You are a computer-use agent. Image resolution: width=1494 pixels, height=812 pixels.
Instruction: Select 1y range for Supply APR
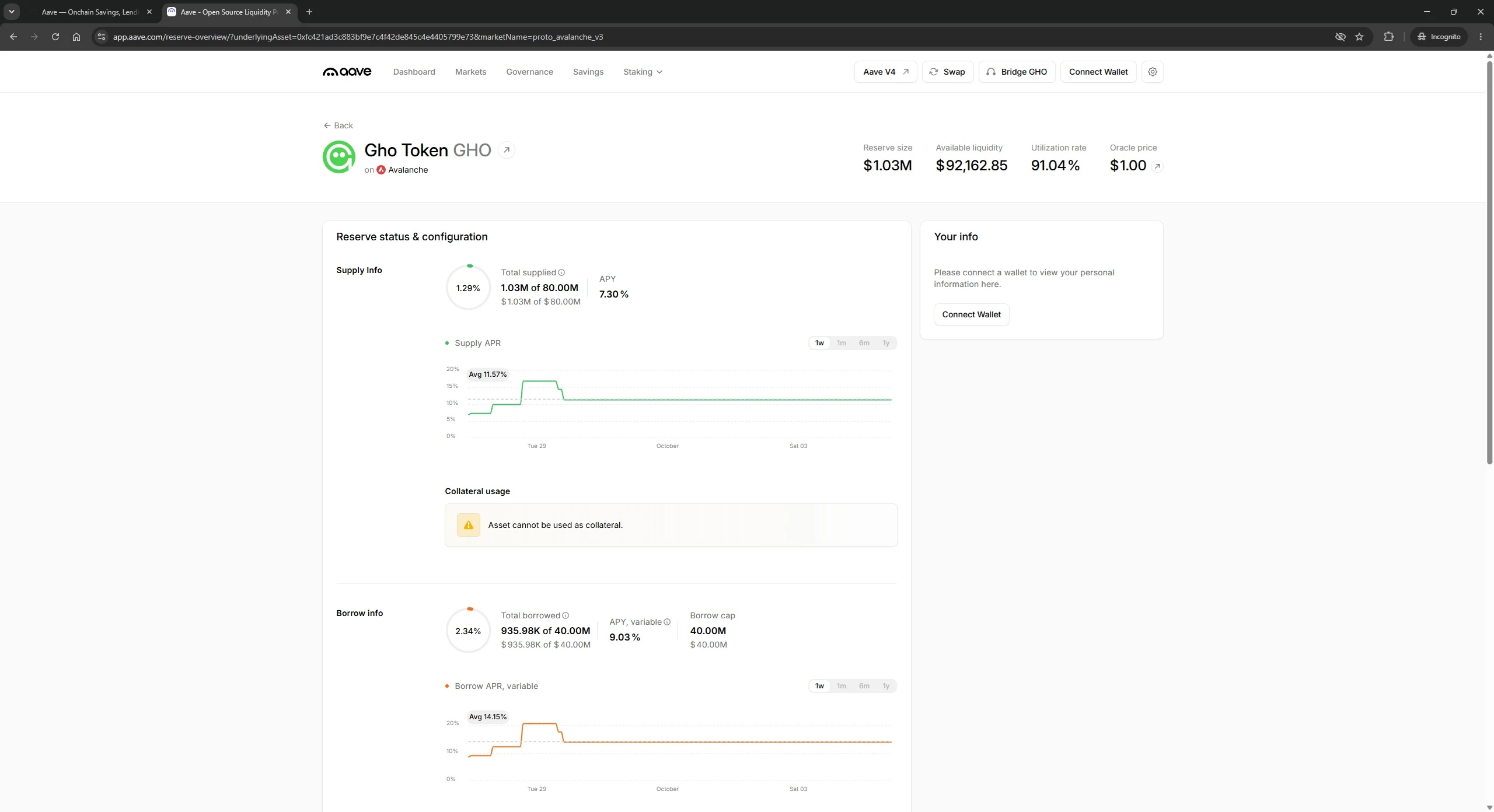coord(886,343)
